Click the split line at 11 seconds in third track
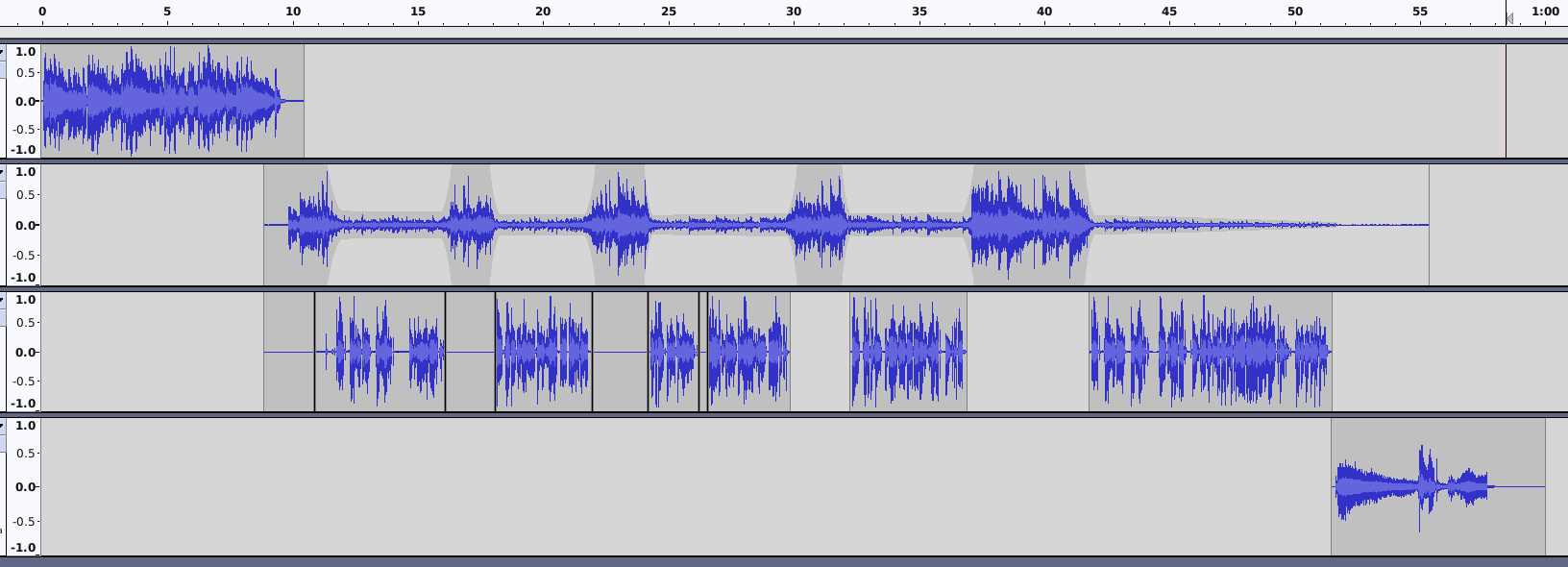This screenshot has height=567, width=1568. (x=314, y=352)
